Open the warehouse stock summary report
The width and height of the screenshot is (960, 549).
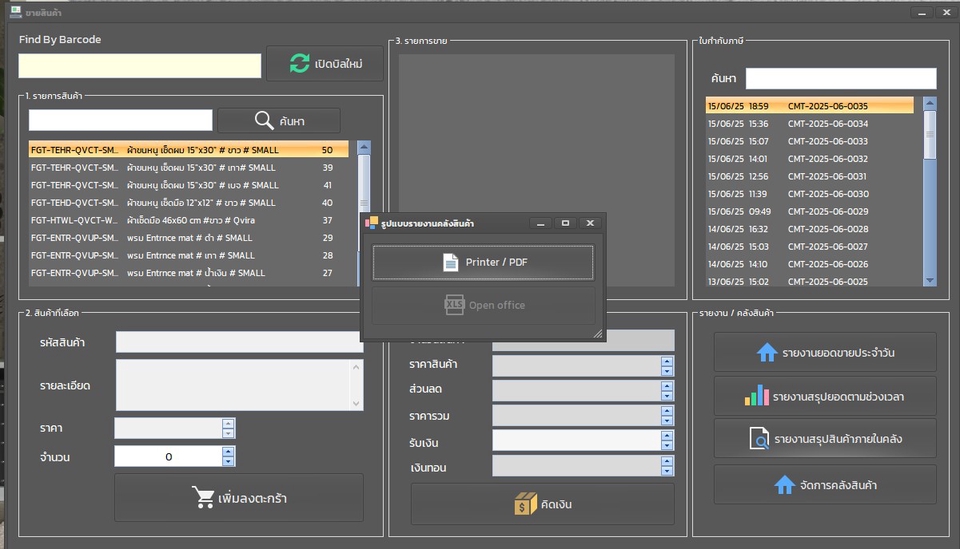coord(759,439)
